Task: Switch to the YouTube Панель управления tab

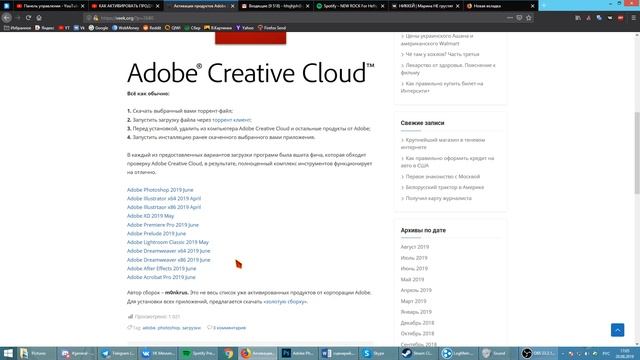Action: [x=50, y=6]
